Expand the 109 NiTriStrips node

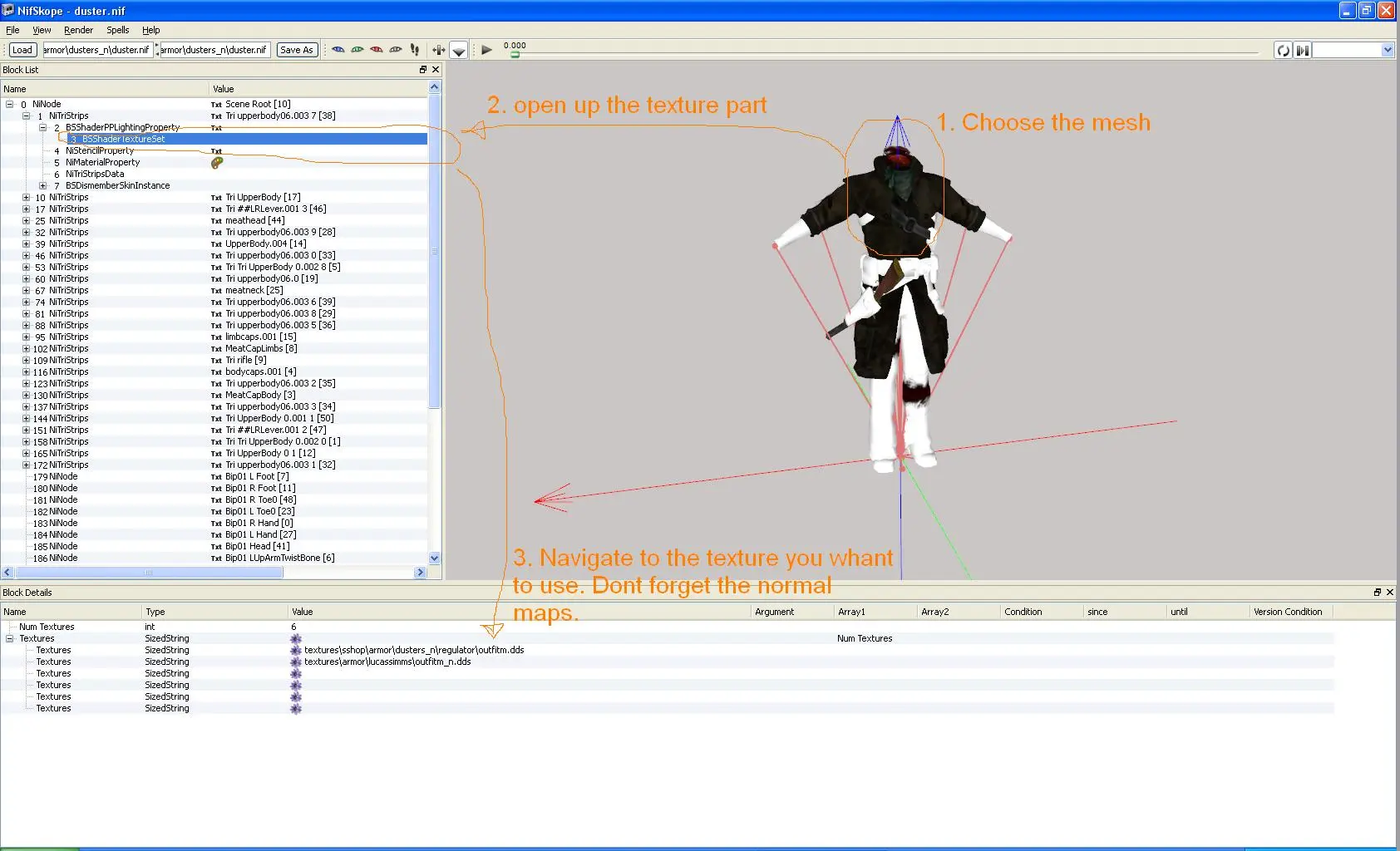click(x=26, y=361)
